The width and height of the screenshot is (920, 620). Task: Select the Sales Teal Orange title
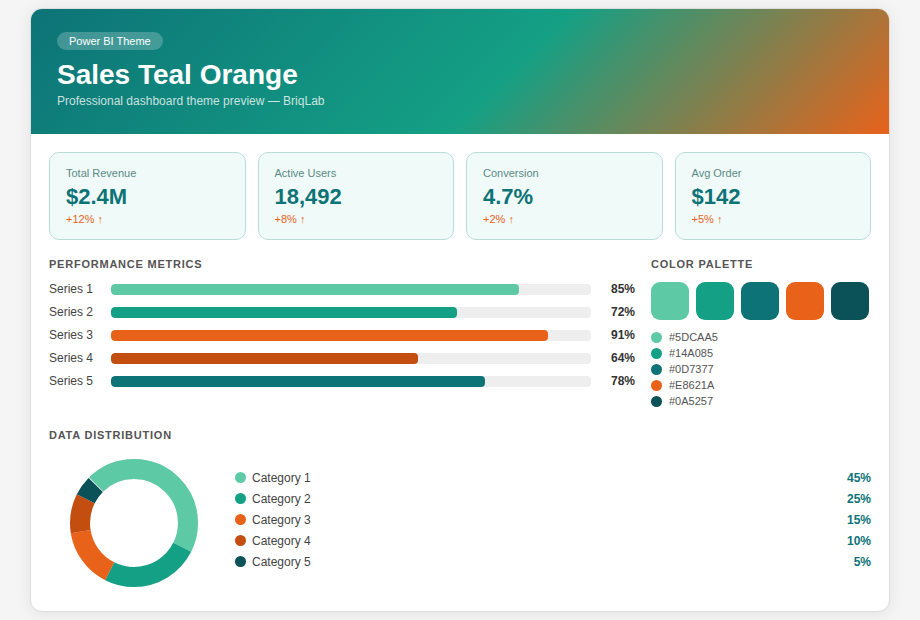[177, 75]
